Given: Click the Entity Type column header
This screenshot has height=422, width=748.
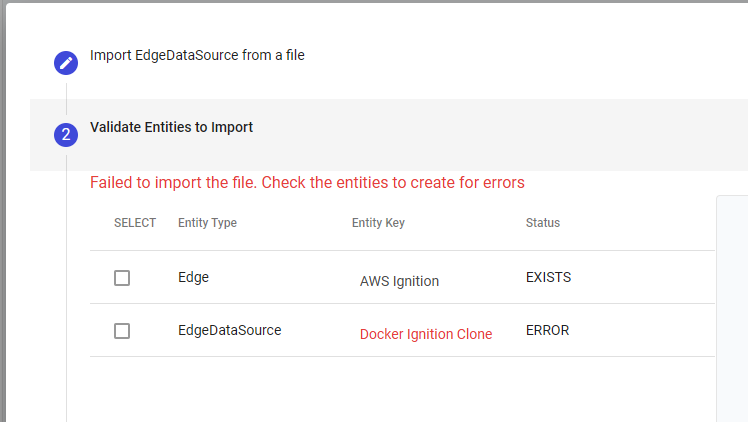Looking at the screenshot, I should (x=207, y=223).
